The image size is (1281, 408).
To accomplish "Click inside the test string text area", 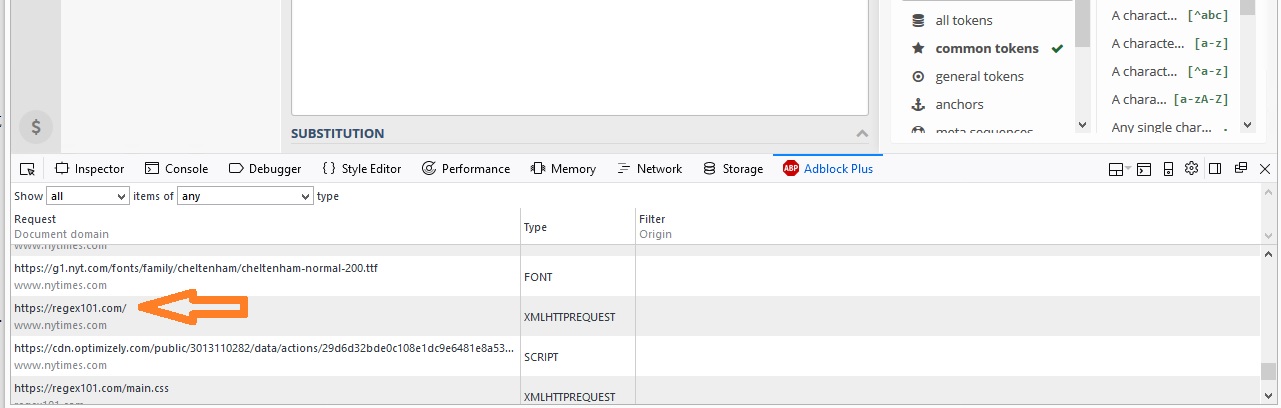I will pyautogui.click(x=580, y=57).
